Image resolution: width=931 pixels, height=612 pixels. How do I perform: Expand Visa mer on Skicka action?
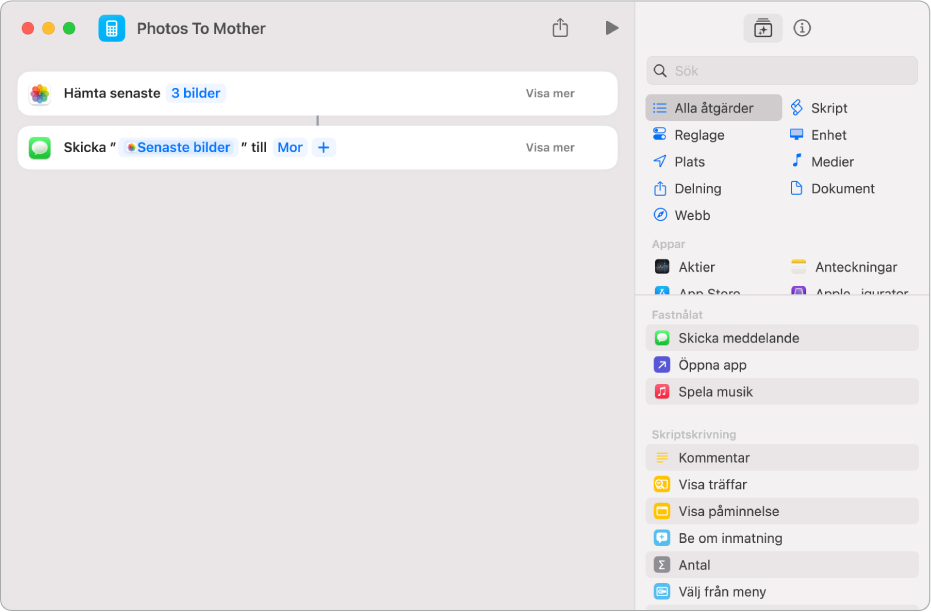[550, 147]
